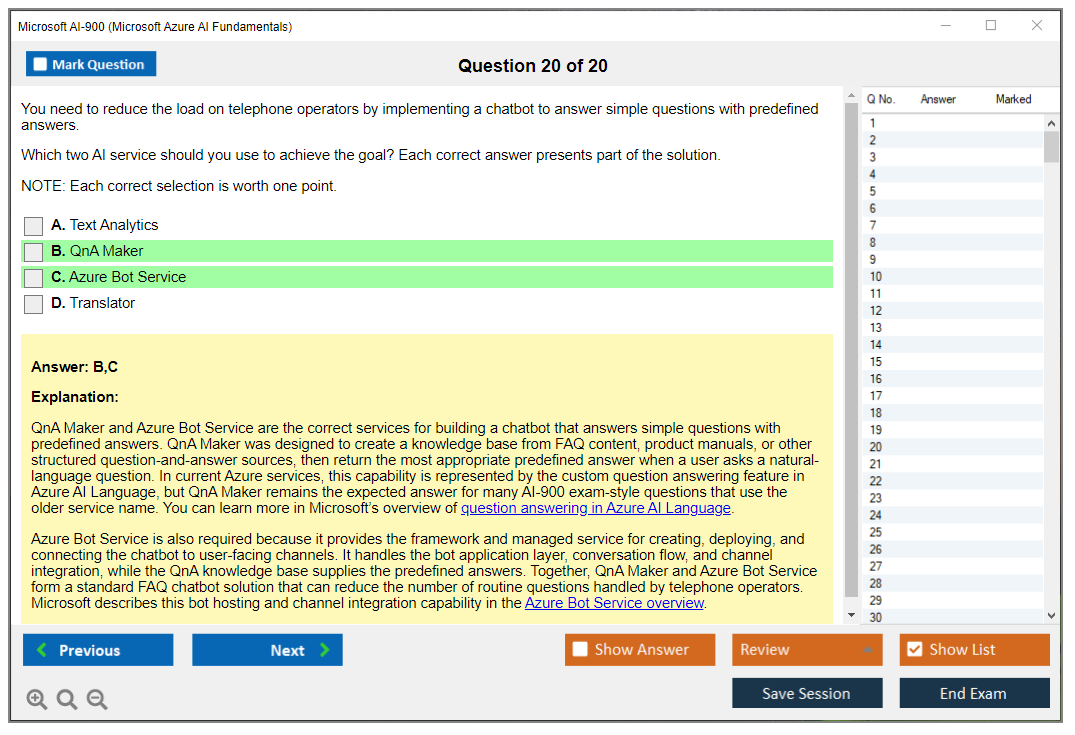The width and height of the screenshot is (1075, 735).
Task: Select question 19 in the list
Action: (953, 430)
